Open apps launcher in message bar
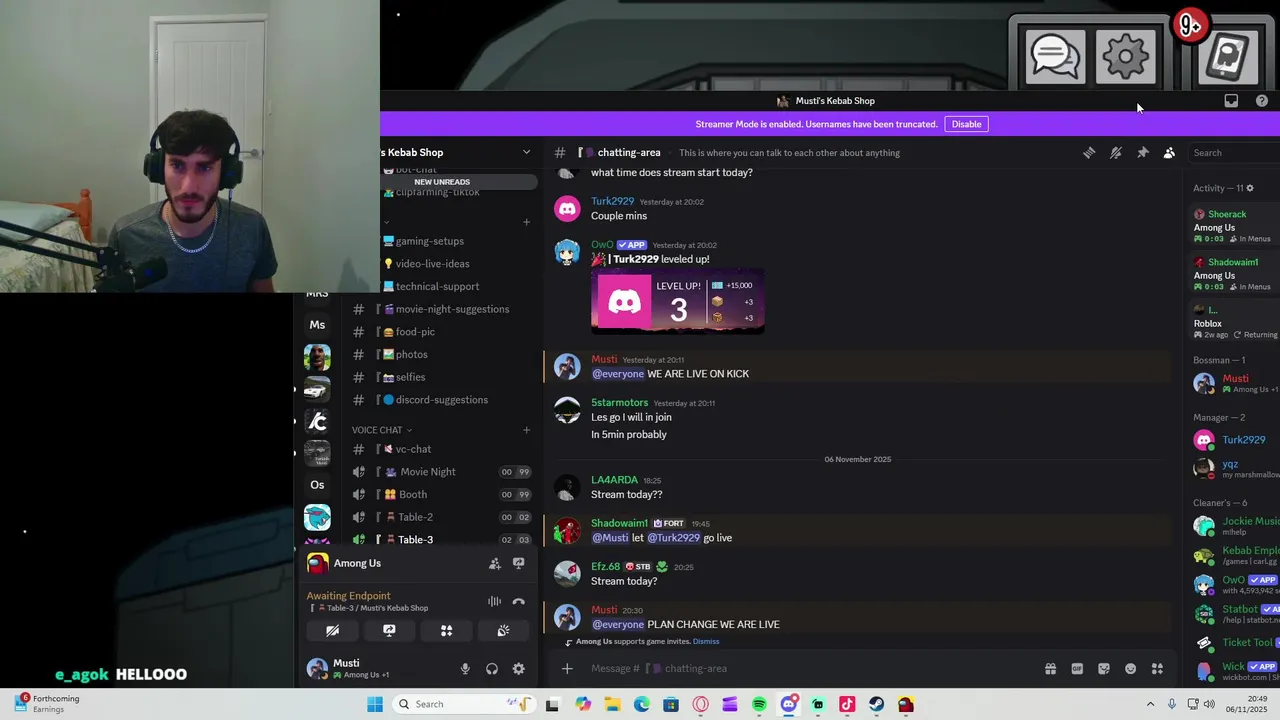The width and height of the screenshot is (1280, 720). (1157, 669)
